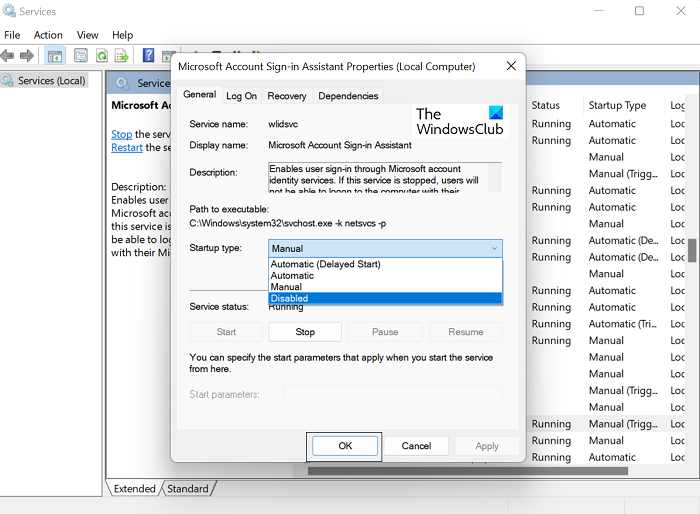
Task: Open the File menu
Action: coord(12,35)
